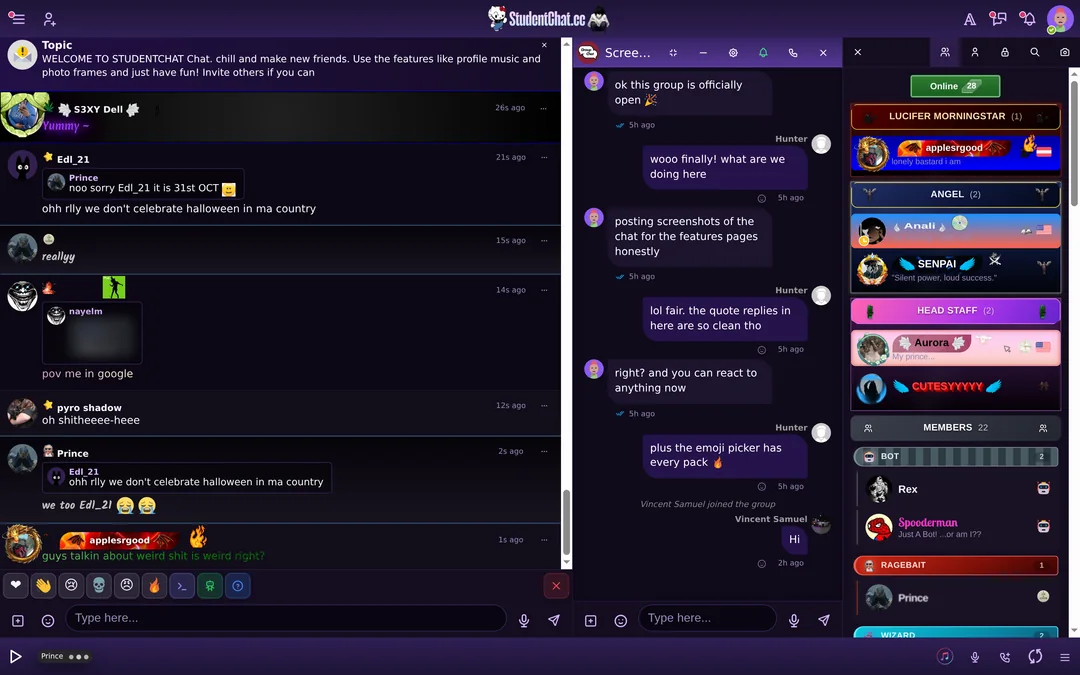Collapse the MEMBERS 22 section header

pyautogui.click(x=955, y=428)
